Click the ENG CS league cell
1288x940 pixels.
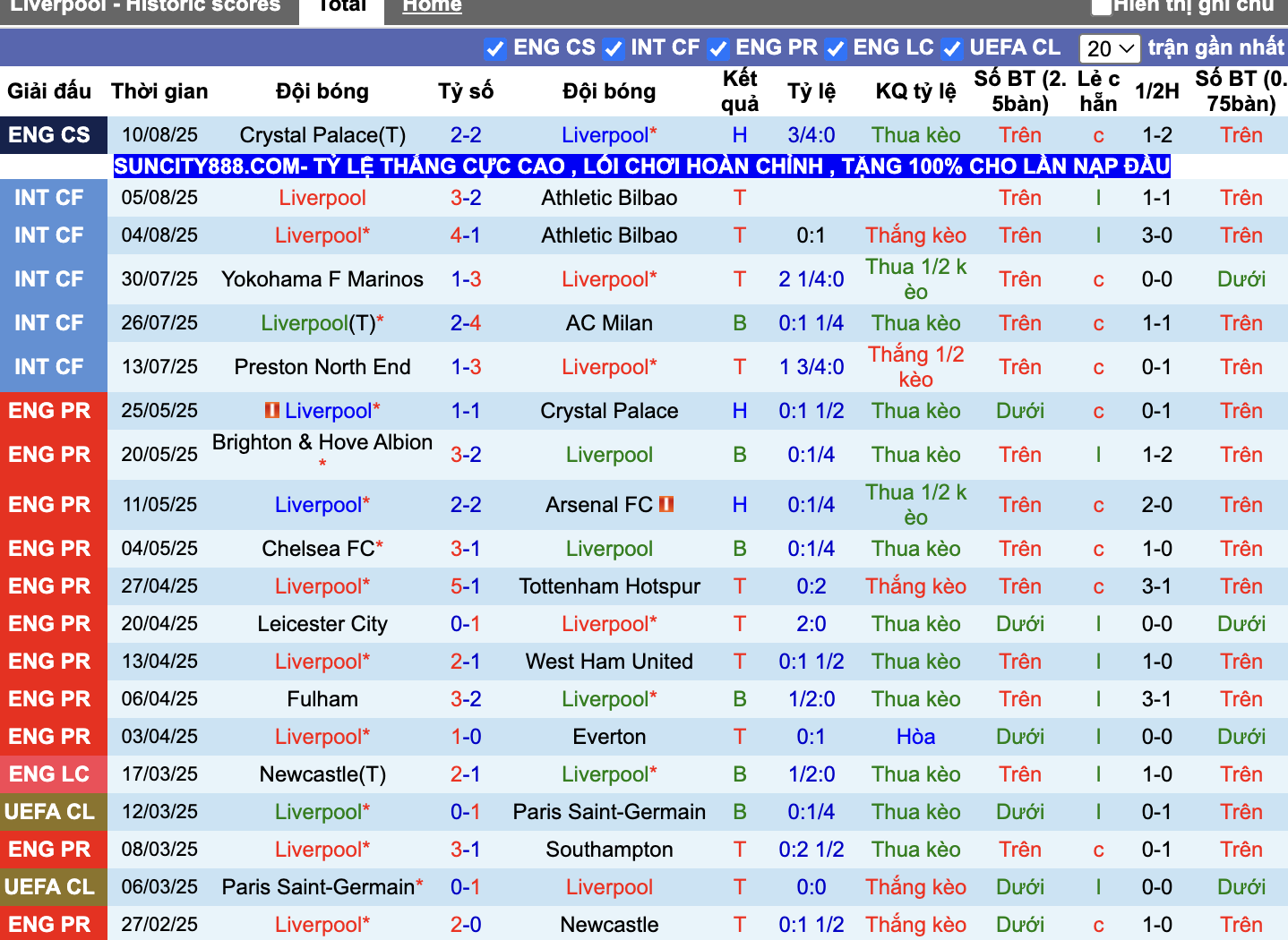(x=54, y=135)
